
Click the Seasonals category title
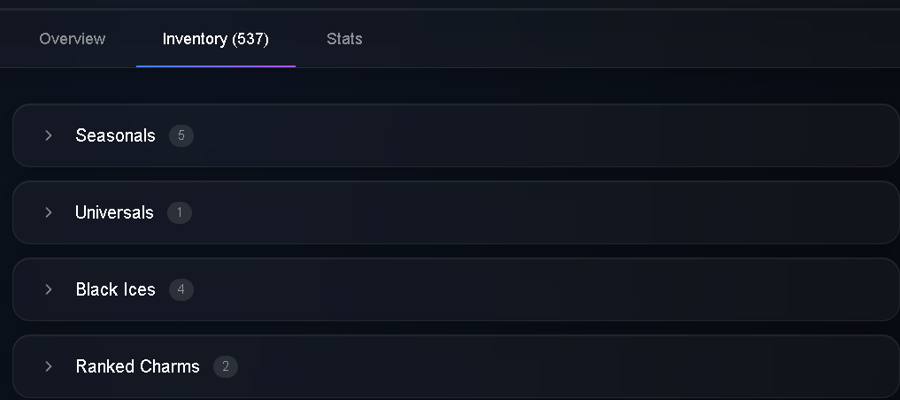click(x=115, y=135)
